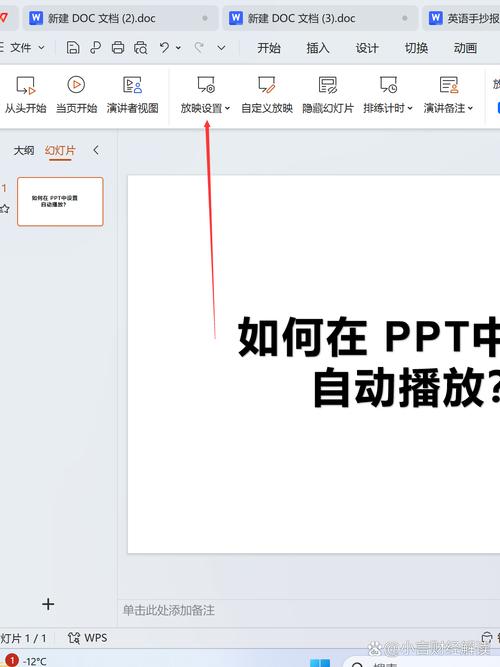Switch to the 设计 ribbon tab
500x667 pixels.
367,48
